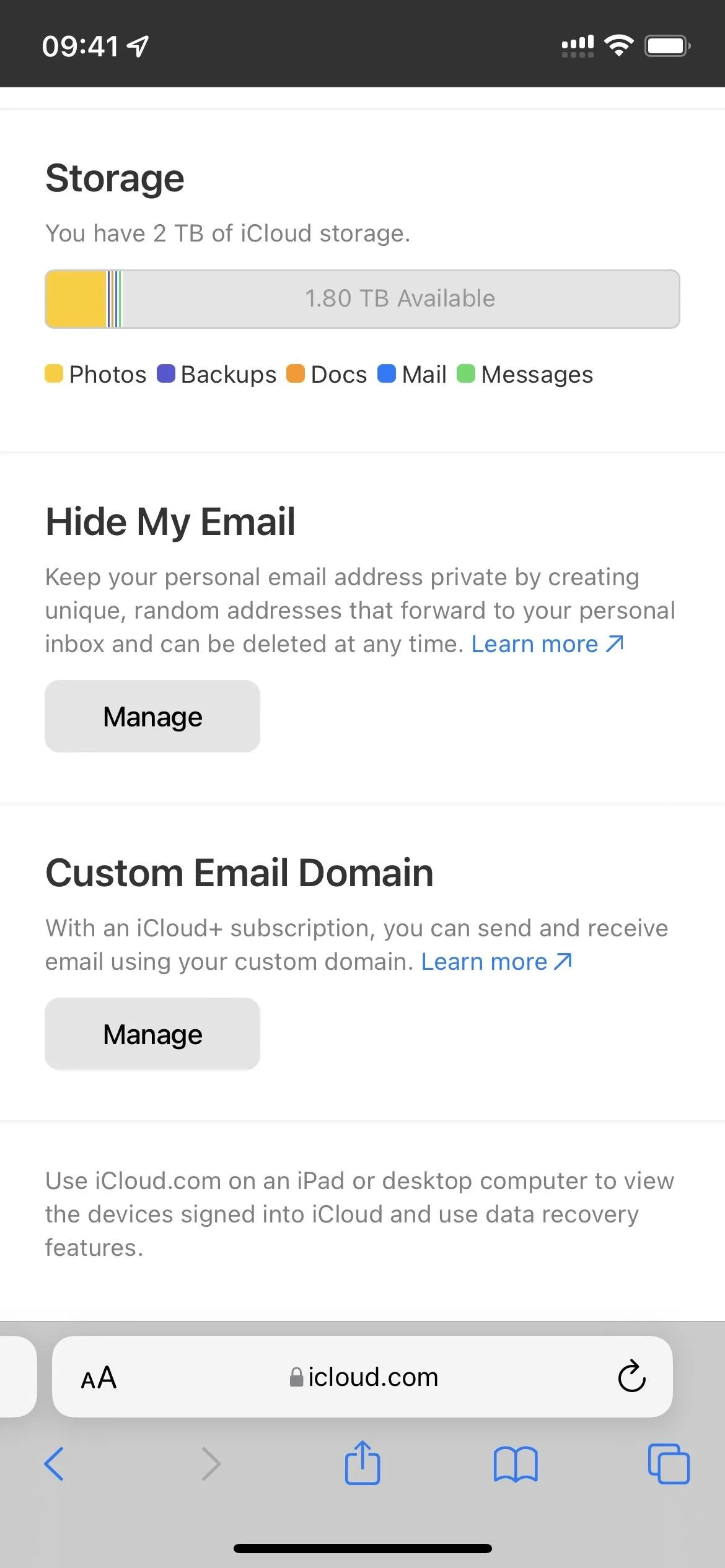This screenshot has height=1568, width=725.
Task: Tap the yellow Photos segment in storage bar
Action: point(76,299)
